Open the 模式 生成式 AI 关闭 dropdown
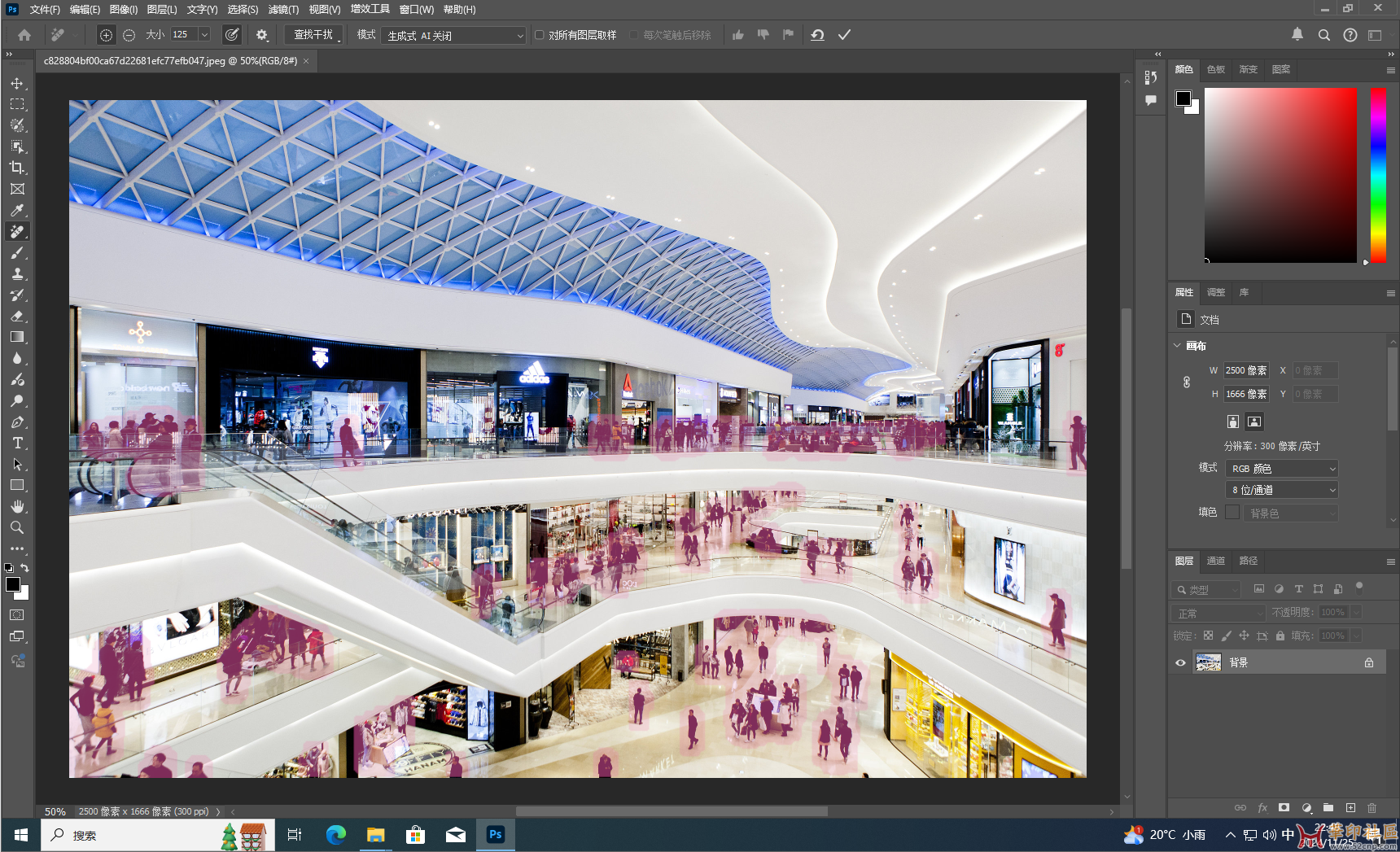 pos(453,35)
